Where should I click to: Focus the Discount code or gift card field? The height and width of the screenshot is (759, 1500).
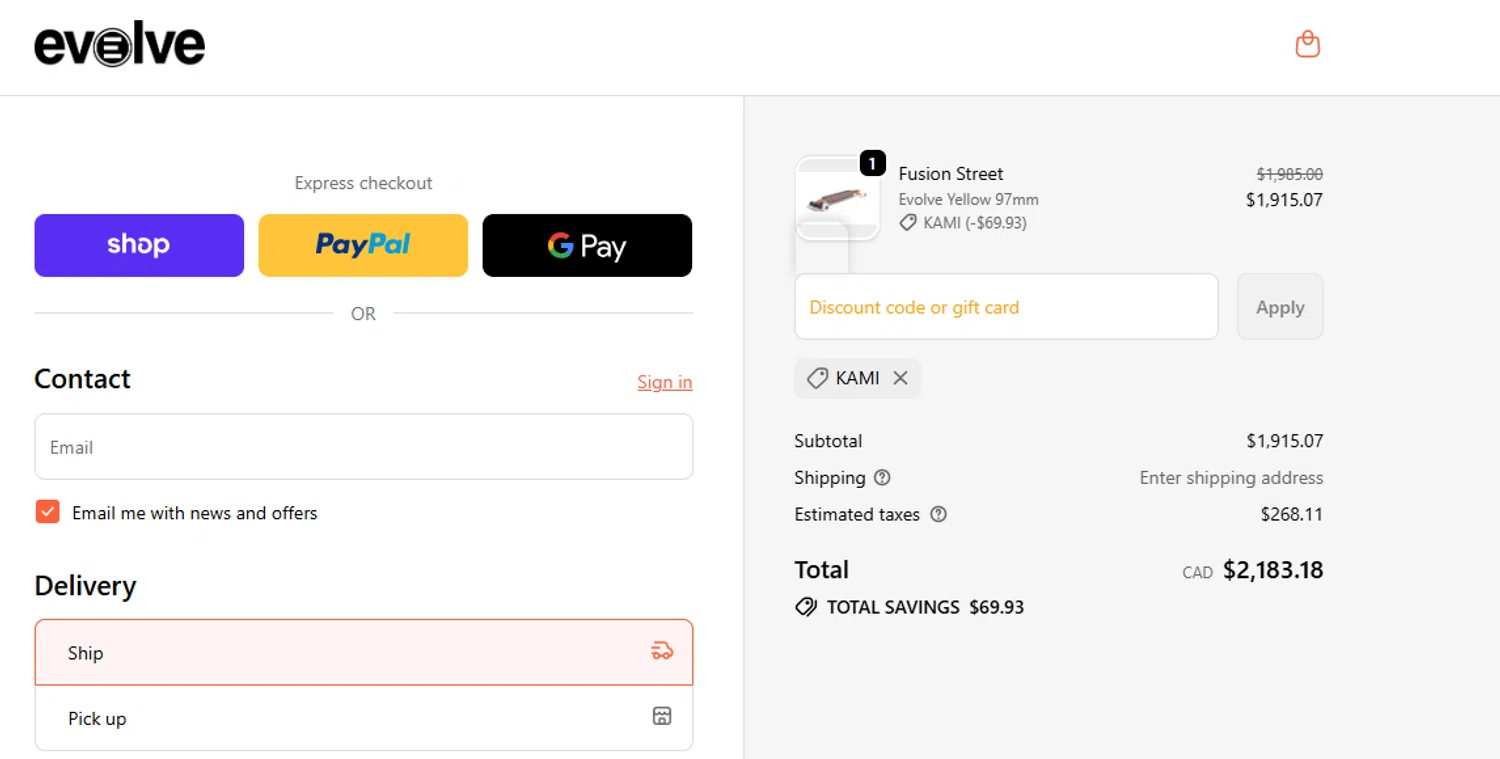(1006, 307)
